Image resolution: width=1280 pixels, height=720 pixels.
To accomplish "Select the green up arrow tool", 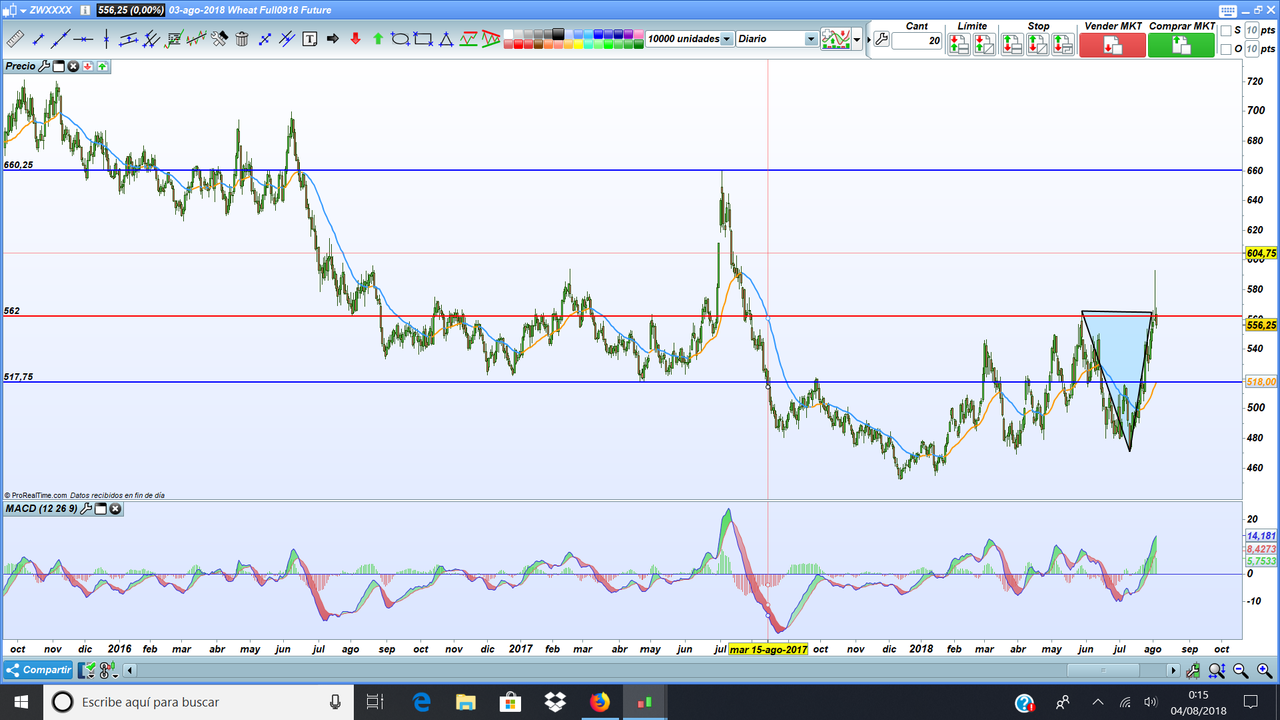I will (x=378, y=39).
